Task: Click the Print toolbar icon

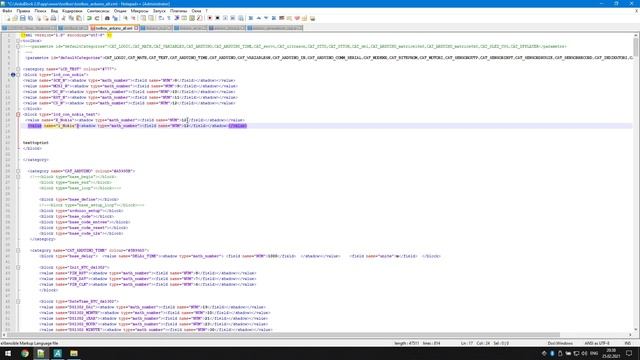Action: [53, 18]
